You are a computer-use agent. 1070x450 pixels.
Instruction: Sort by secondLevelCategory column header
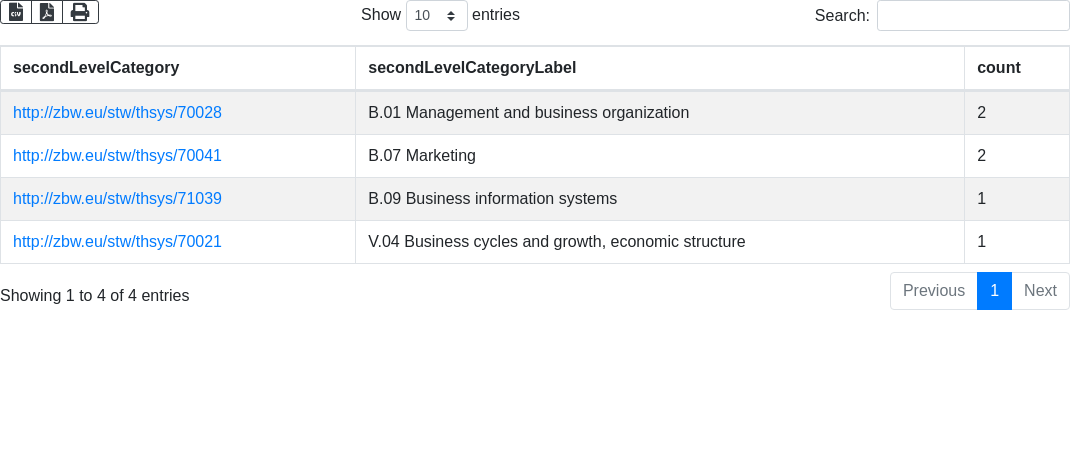coord(96,68)
